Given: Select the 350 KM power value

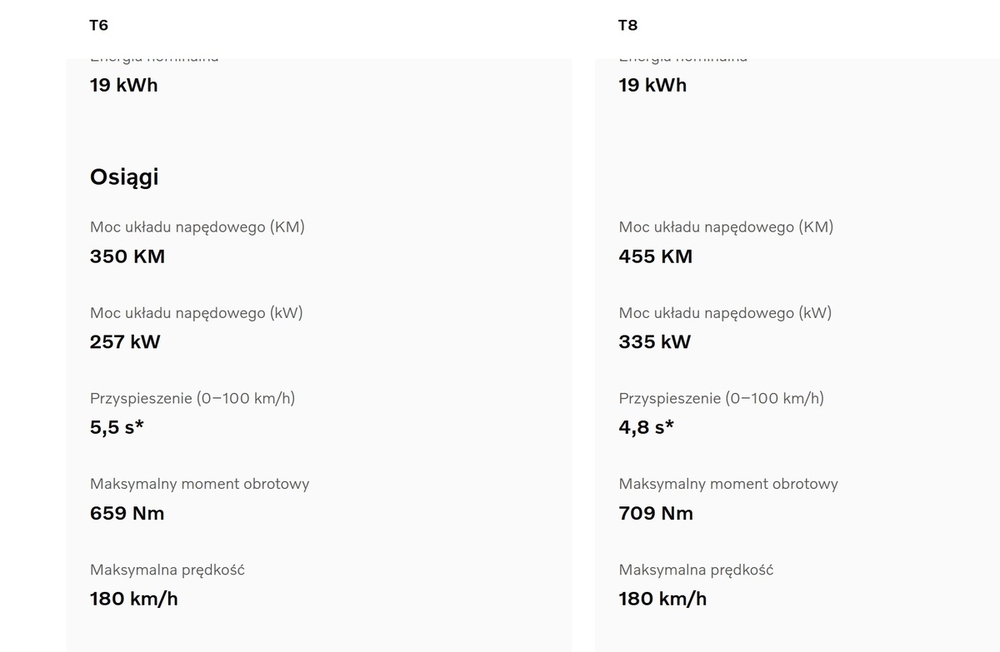Looking at the screenshot, I should tap(127, 256).
